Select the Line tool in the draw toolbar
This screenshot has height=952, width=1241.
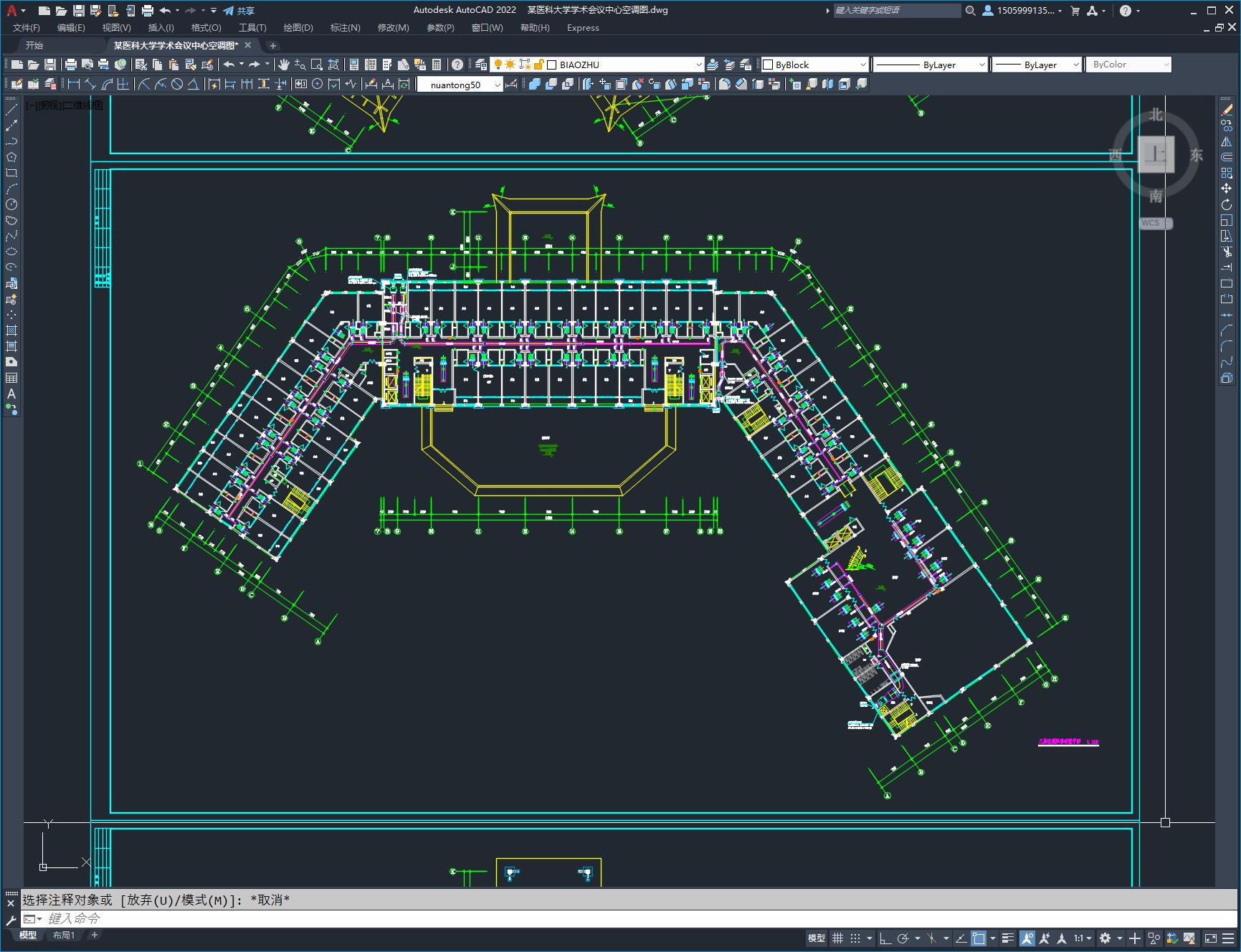[11, 110]
